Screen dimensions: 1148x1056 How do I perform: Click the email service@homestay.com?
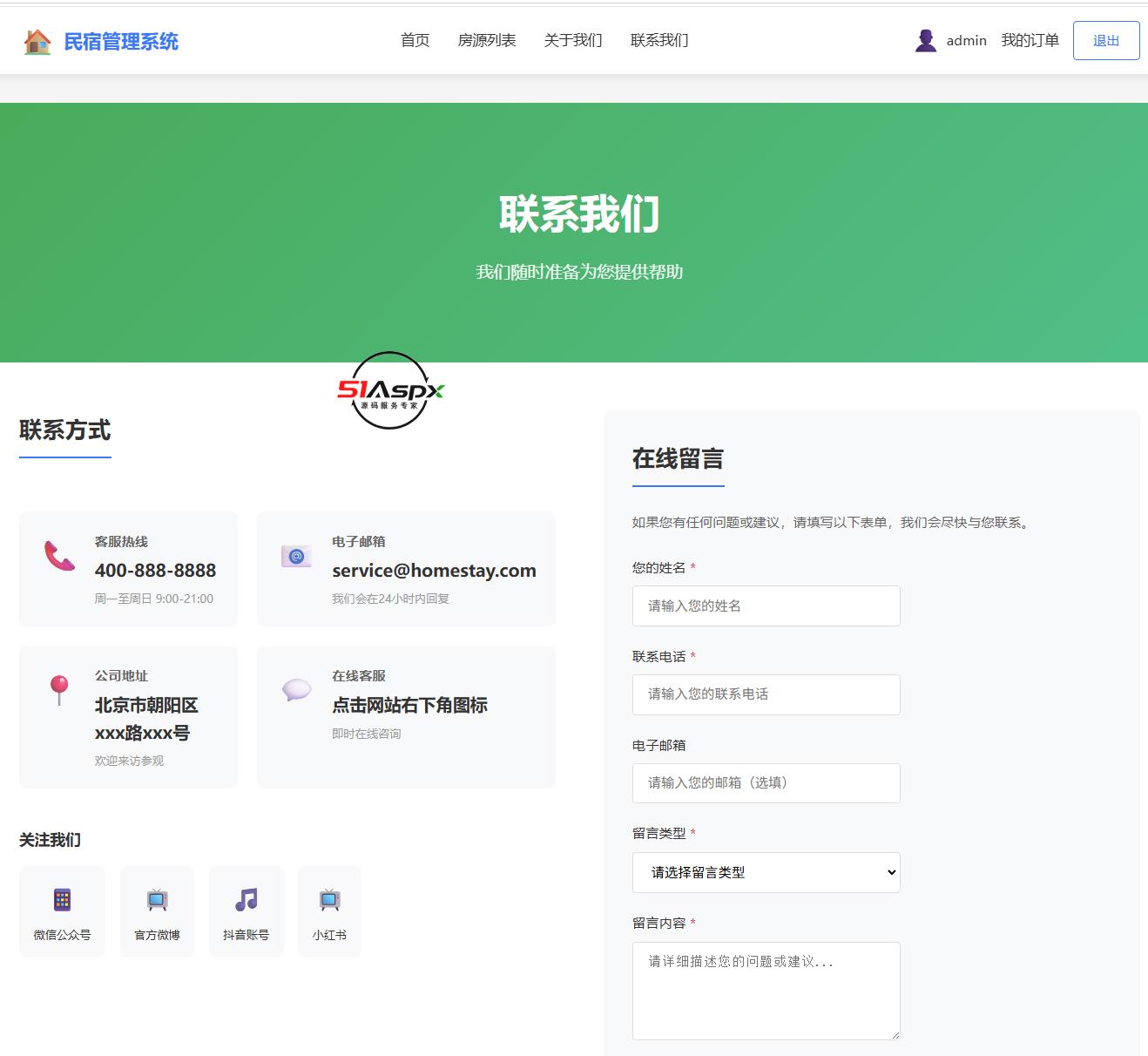434,571
